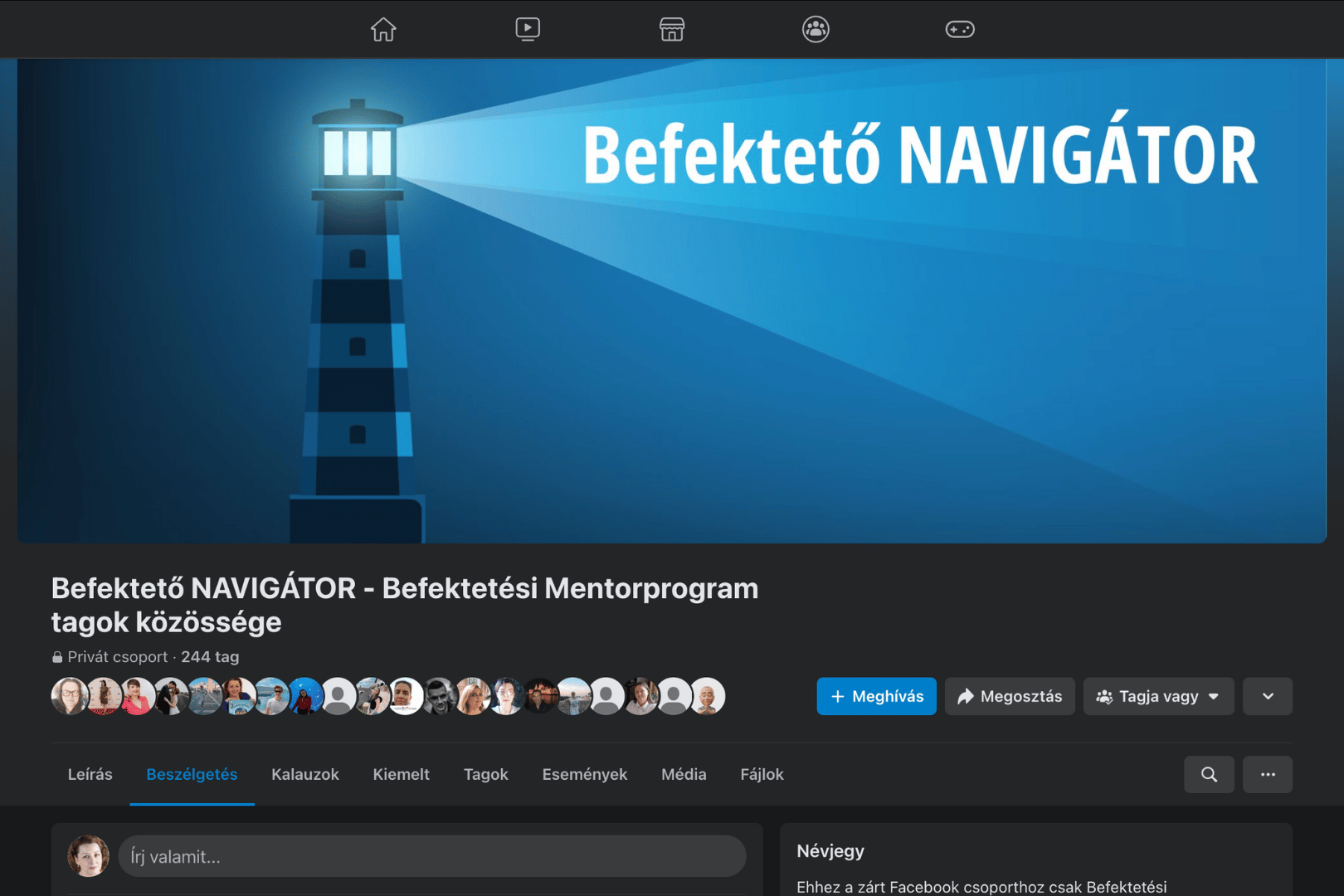Screen dimensions: 1344x896
Task: Expand the chevron-down suggestions button
Action: [1268, 696]
